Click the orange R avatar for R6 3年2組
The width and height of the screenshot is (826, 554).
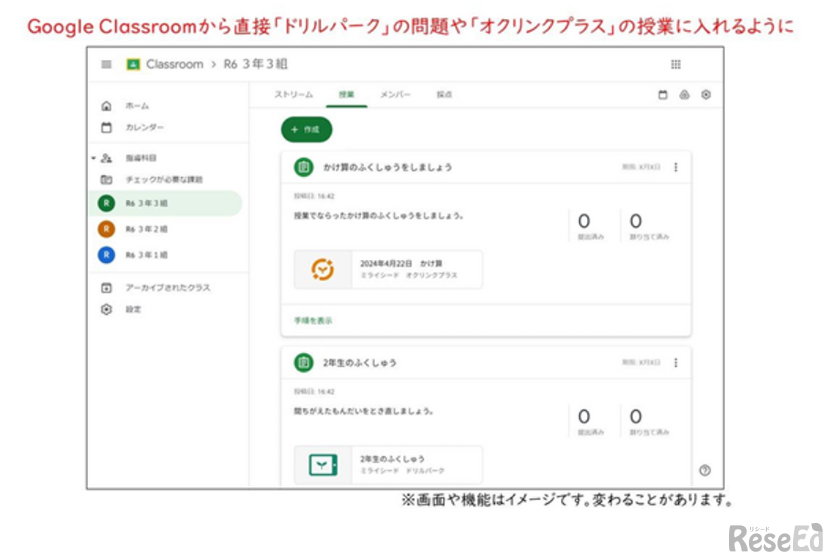pos(106,229)
